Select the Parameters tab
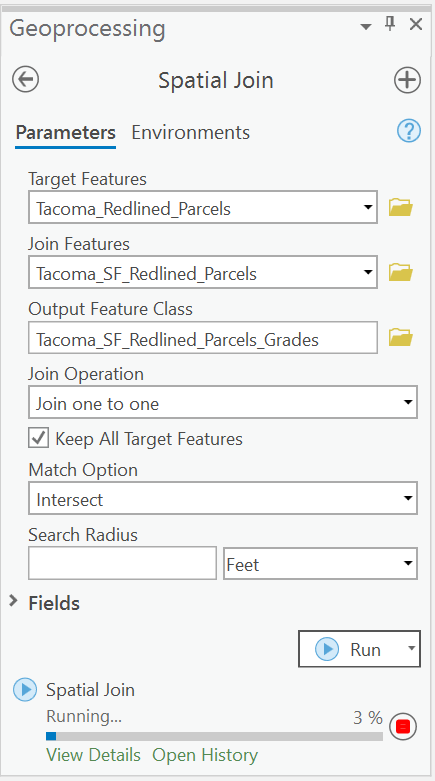Screen dimensions: 435x781 click(x=65, y=132)
